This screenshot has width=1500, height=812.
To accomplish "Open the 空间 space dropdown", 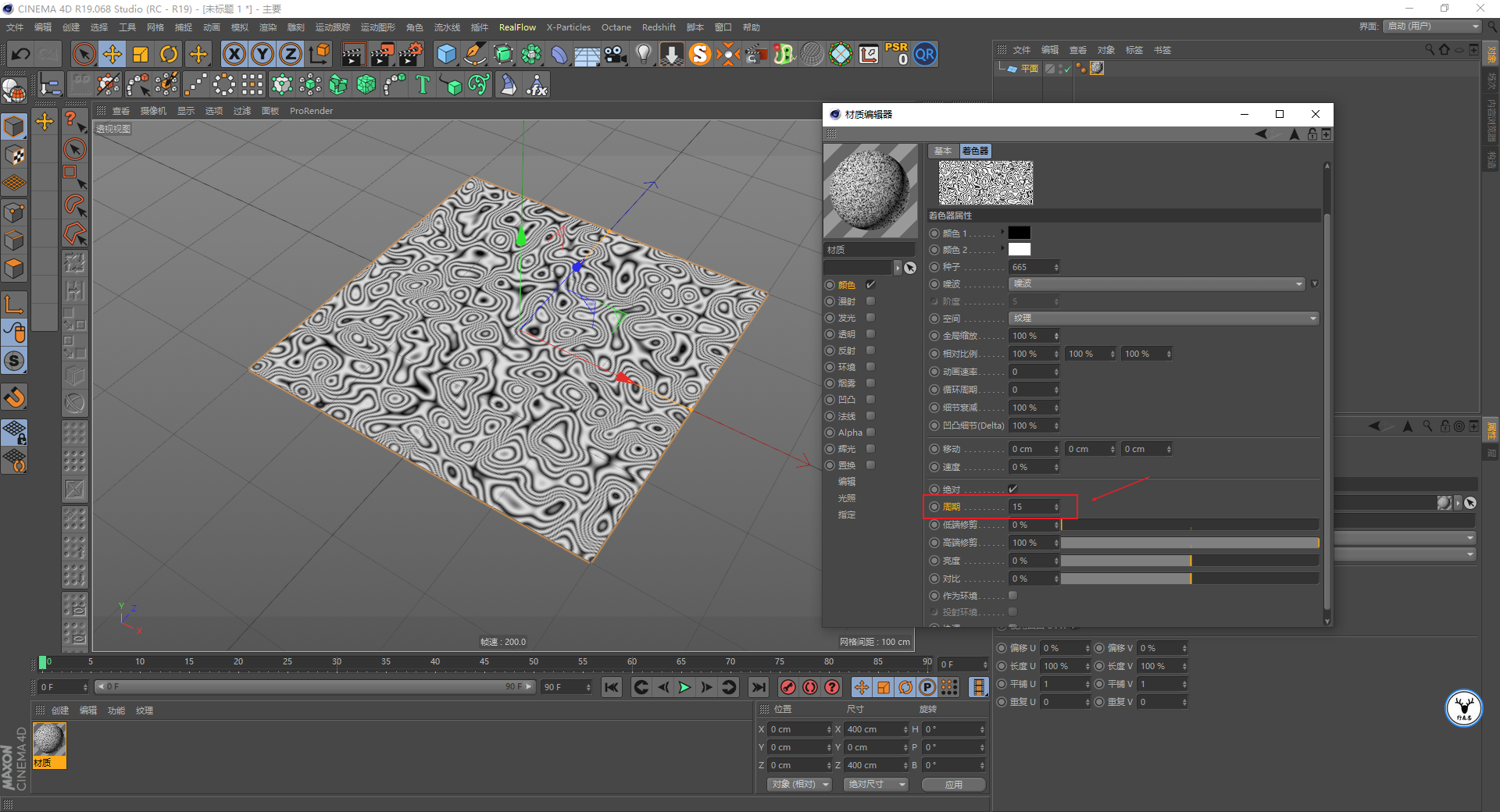I will (x=1162, y=319).
